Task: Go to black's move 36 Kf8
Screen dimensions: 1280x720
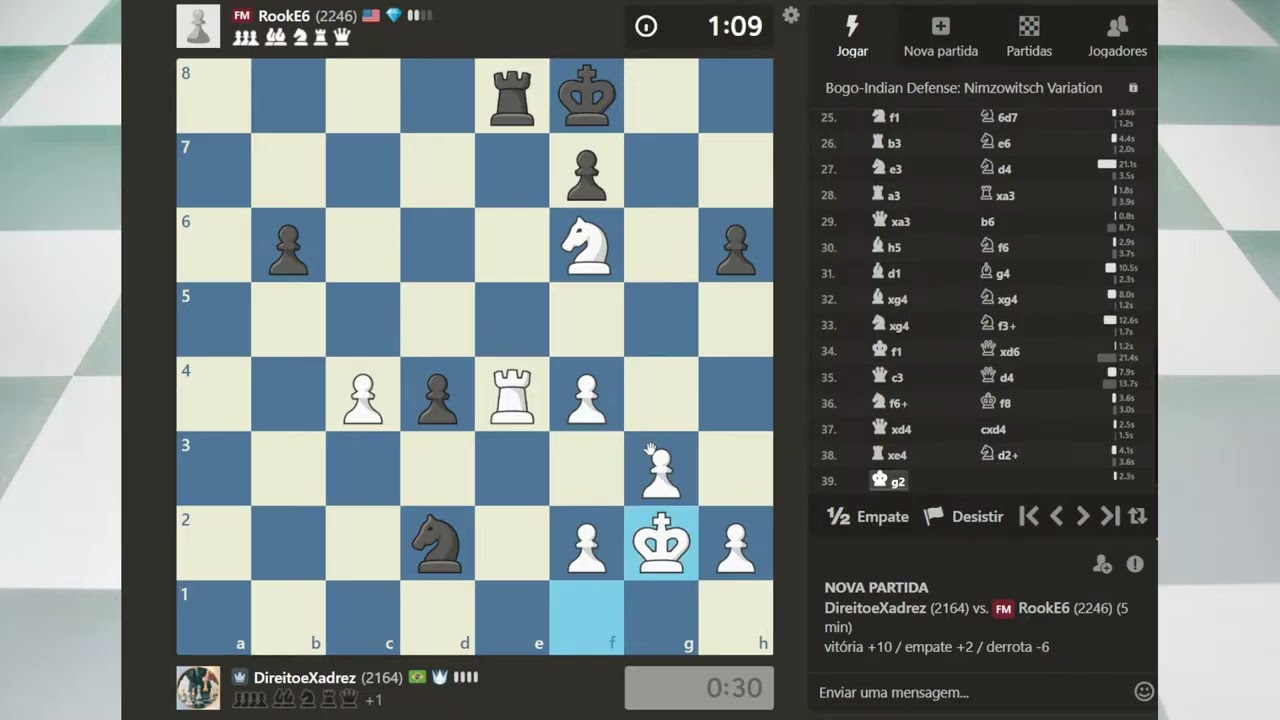Action: coord(995,403)
